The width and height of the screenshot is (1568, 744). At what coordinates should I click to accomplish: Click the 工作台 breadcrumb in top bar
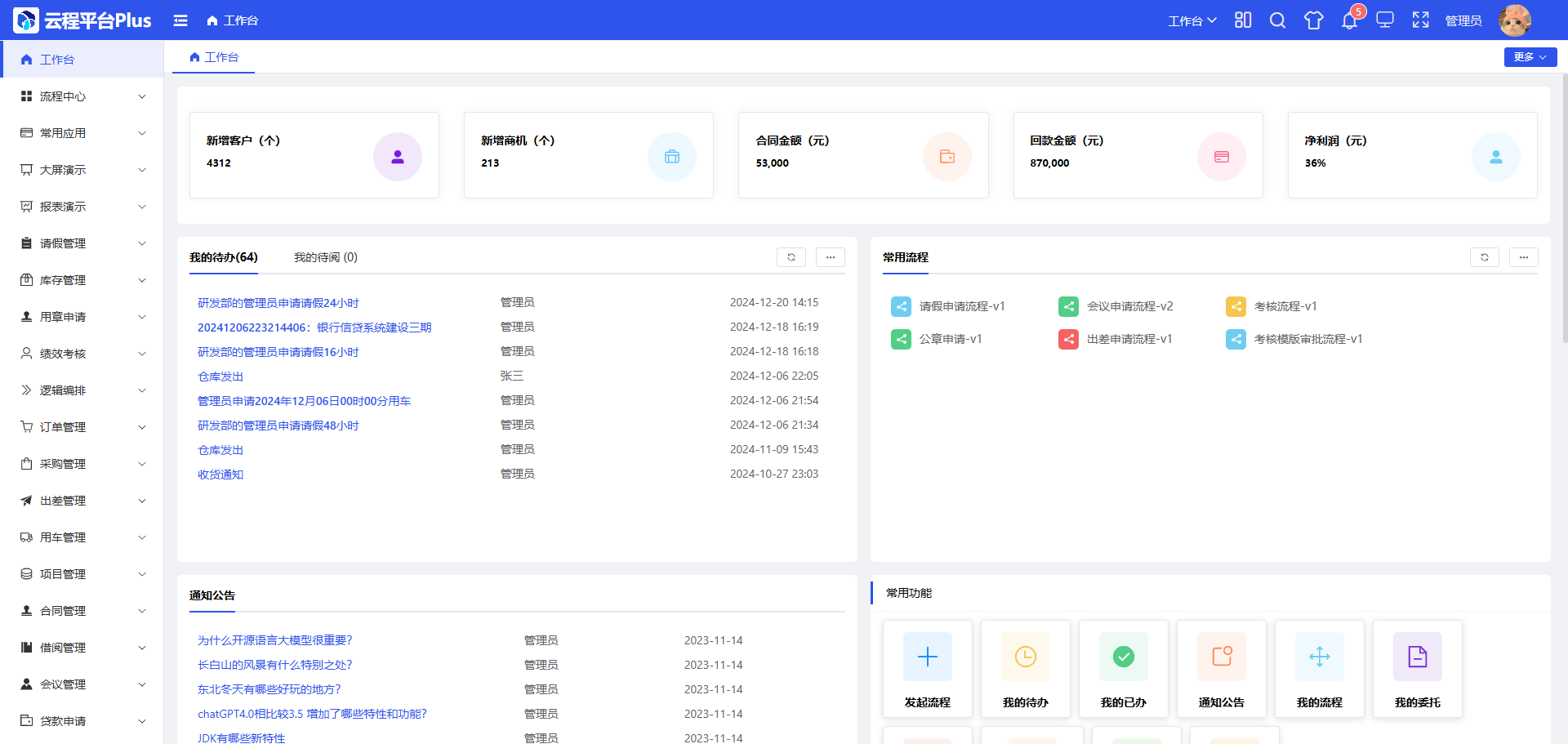233,20
